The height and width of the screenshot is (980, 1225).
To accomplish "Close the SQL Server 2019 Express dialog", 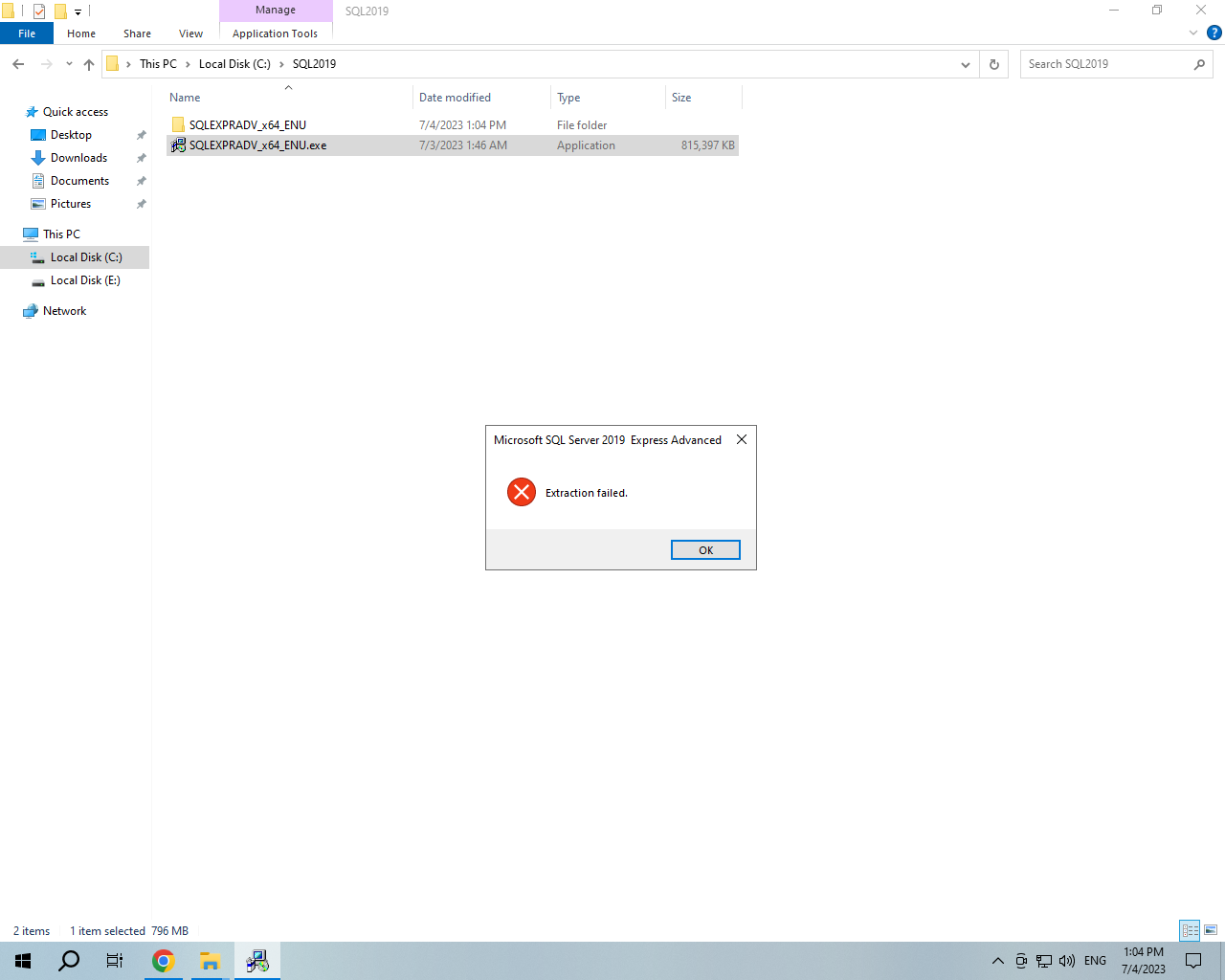I will [x=742, y=439].
